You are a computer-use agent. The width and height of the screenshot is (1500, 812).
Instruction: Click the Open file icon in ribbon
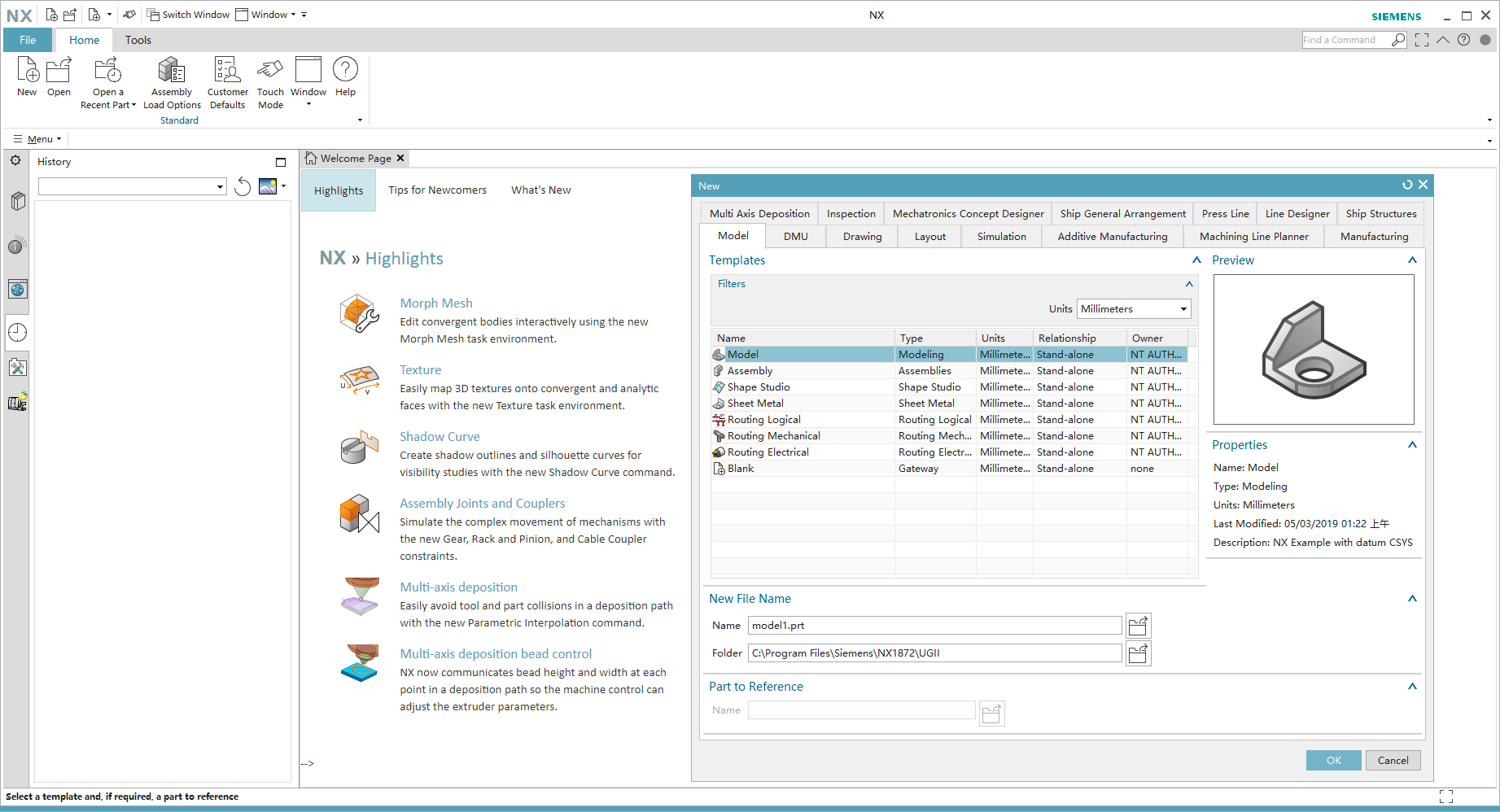click(59, 70)
